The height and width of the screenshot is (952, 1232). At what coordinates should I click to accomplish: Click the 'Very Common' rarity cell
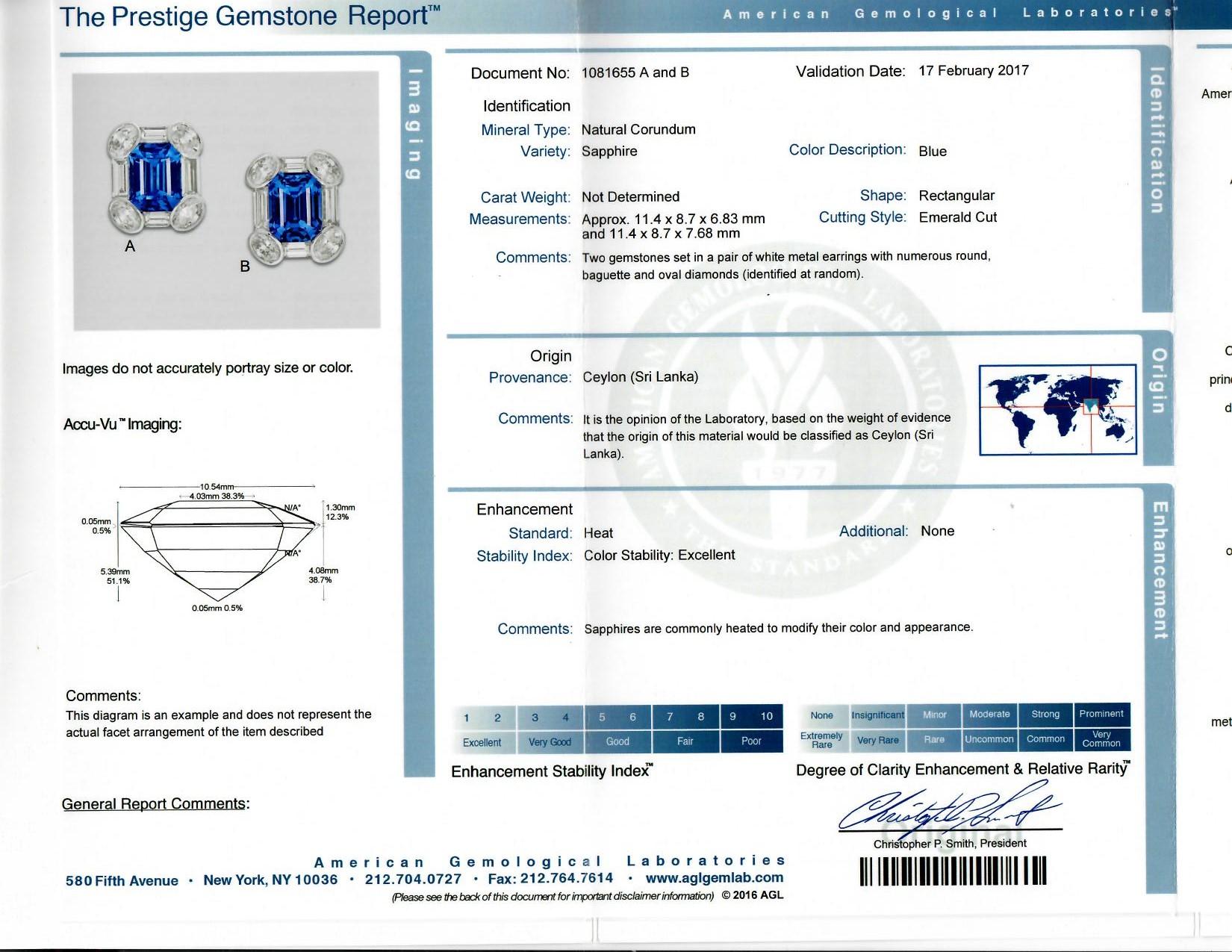click(1101, 739)
